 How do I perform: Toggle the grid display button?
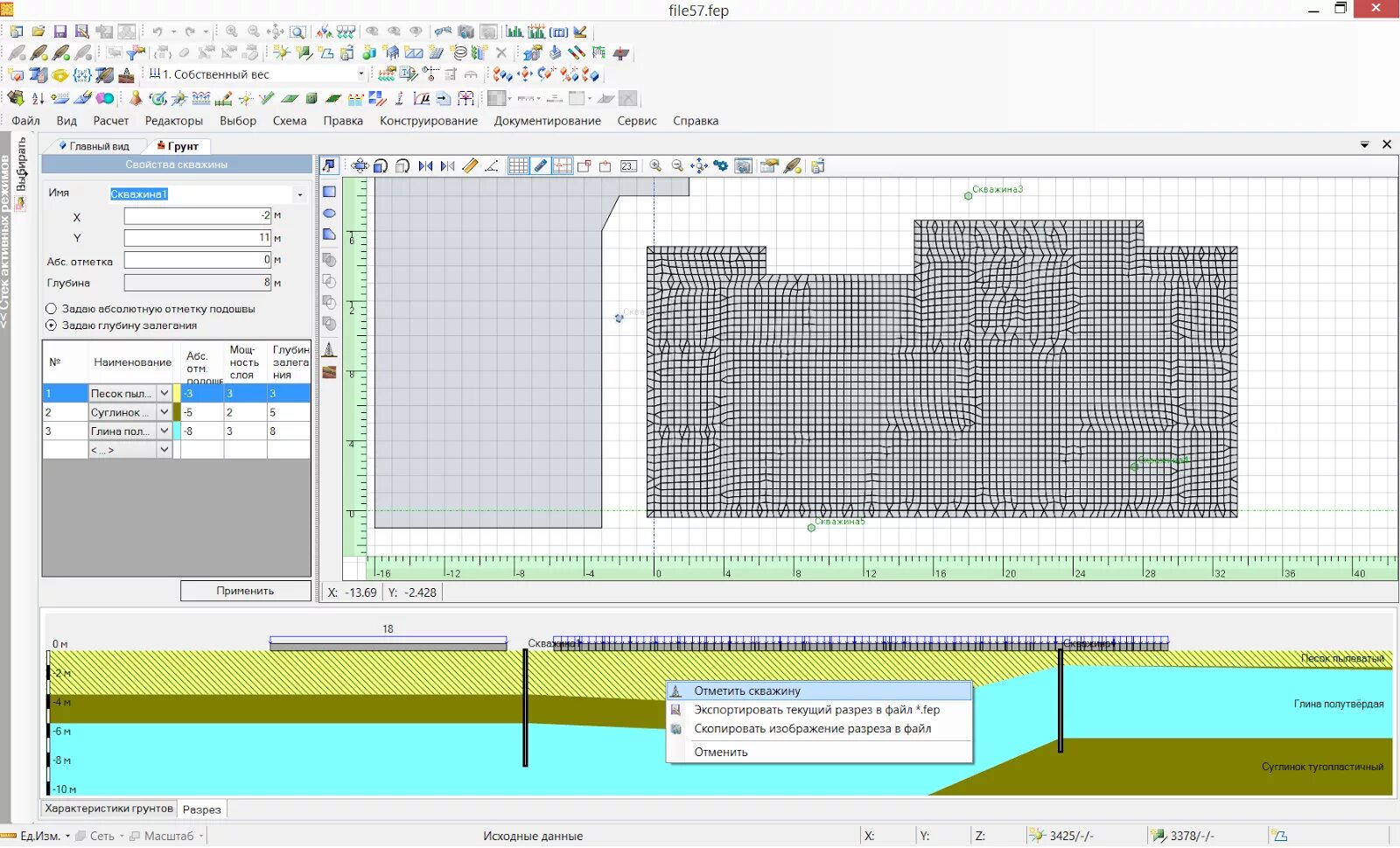pyautogui.click(x=519, y=166)
